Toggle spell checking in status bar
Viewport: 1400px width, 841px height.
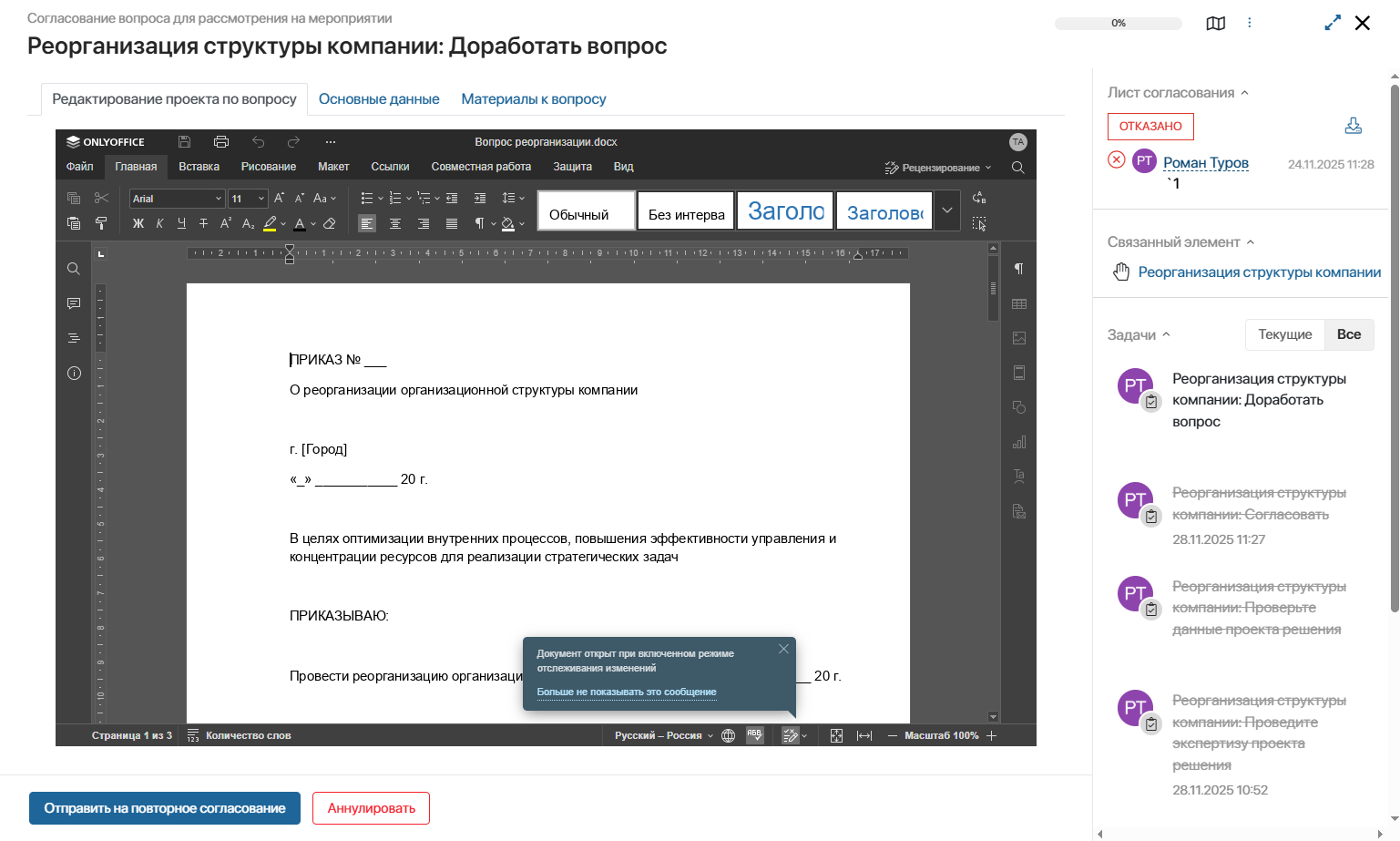(x=754, y=735)
